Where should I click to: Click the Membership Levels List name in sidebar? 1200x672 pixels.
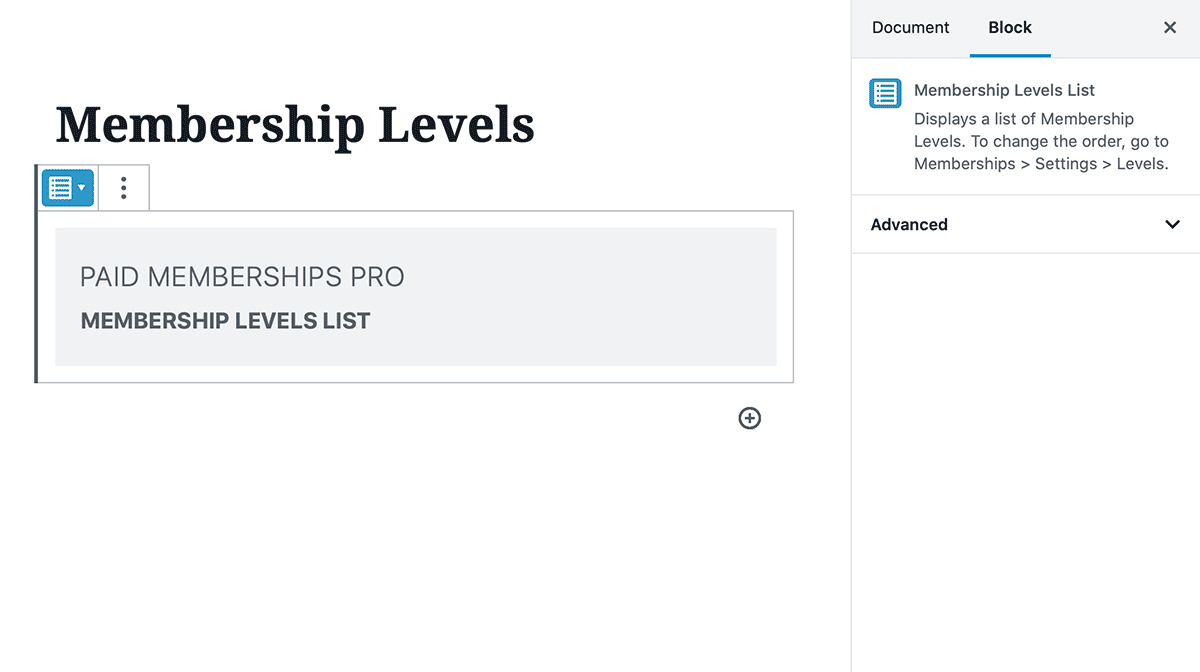[x=1004, y=90]
